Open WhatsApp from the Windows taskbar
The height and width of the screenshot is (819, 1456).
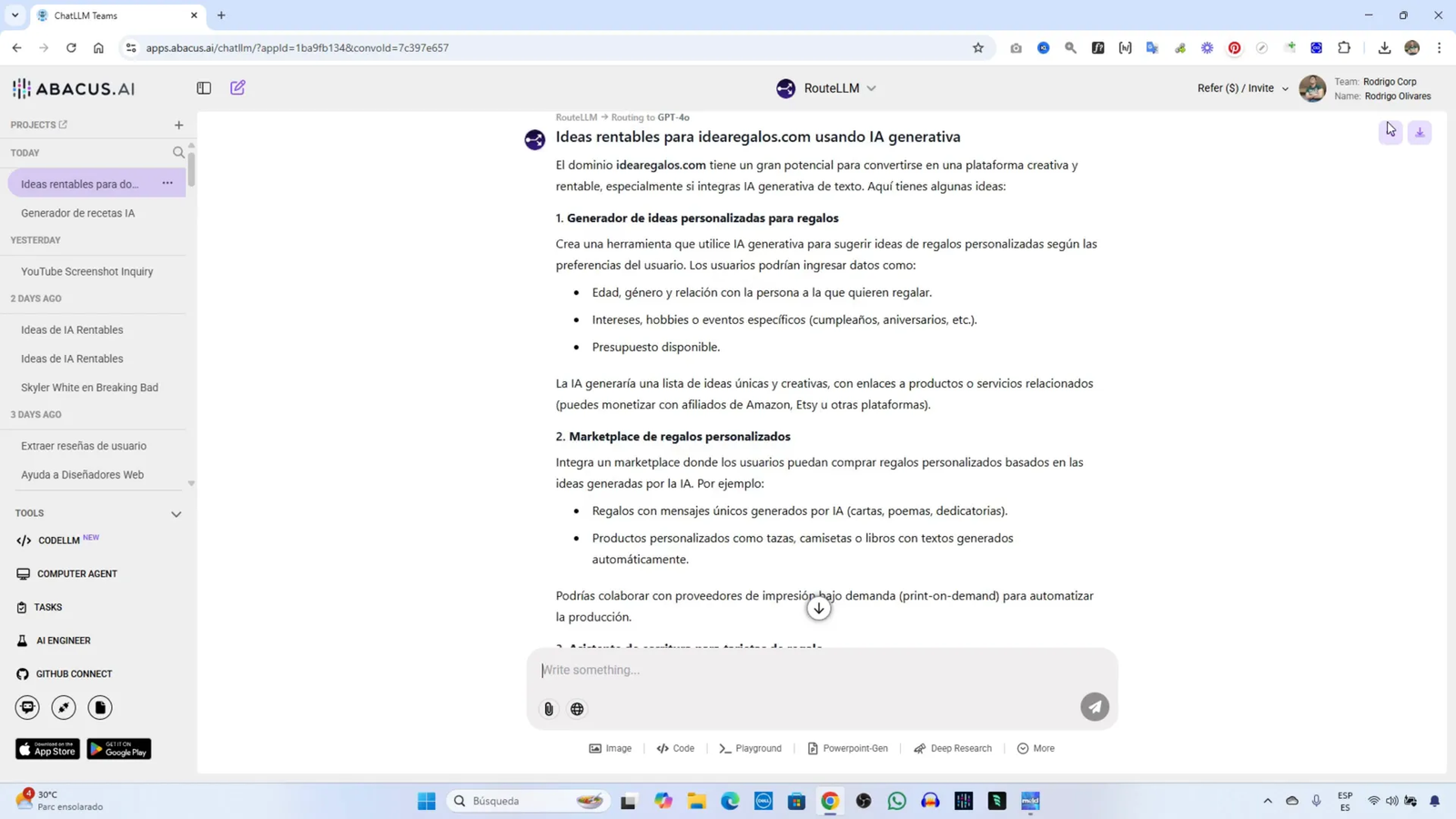coord(896,801)
